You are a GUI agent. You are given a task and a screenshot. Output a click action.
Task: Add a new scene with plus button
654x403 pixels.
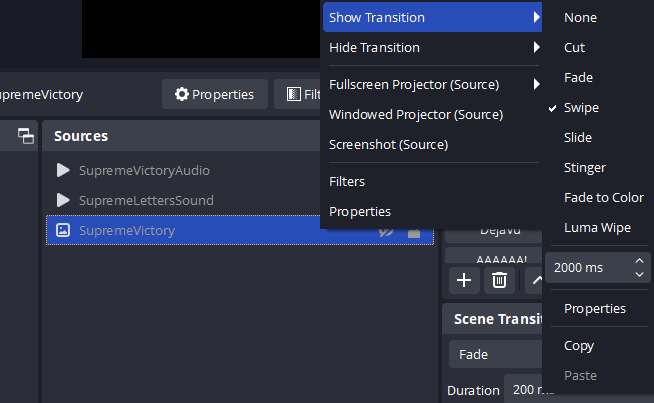click(x=464, y=280)
